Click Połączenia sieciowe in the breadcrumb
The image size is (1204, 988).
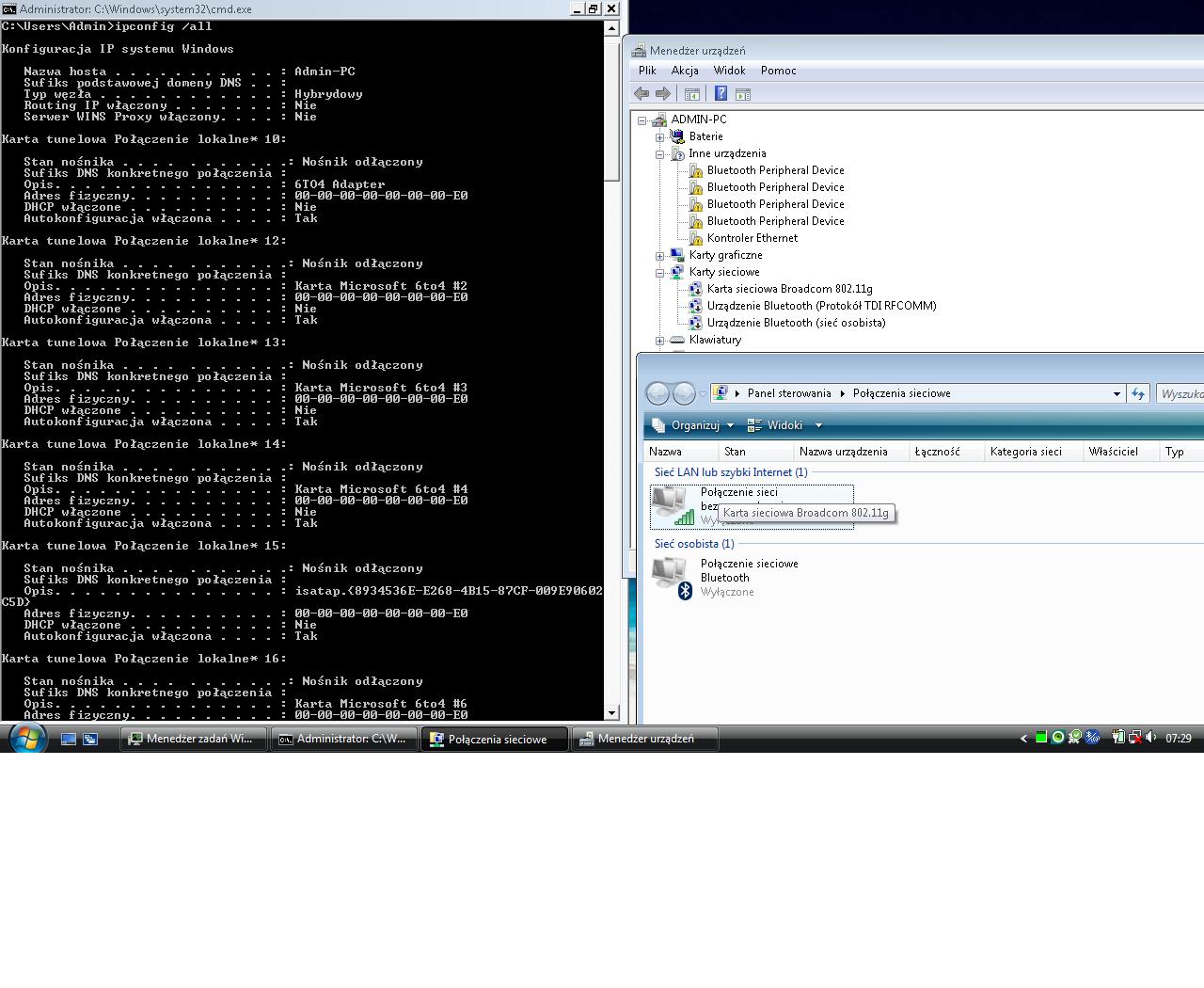[x=901, y=393]
